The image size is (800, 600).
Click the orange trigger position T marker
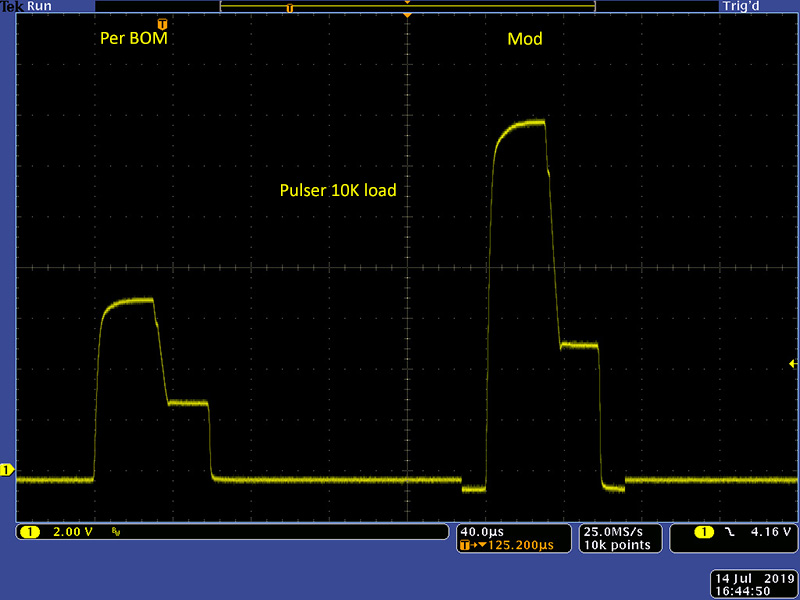[x=162, y=23]
